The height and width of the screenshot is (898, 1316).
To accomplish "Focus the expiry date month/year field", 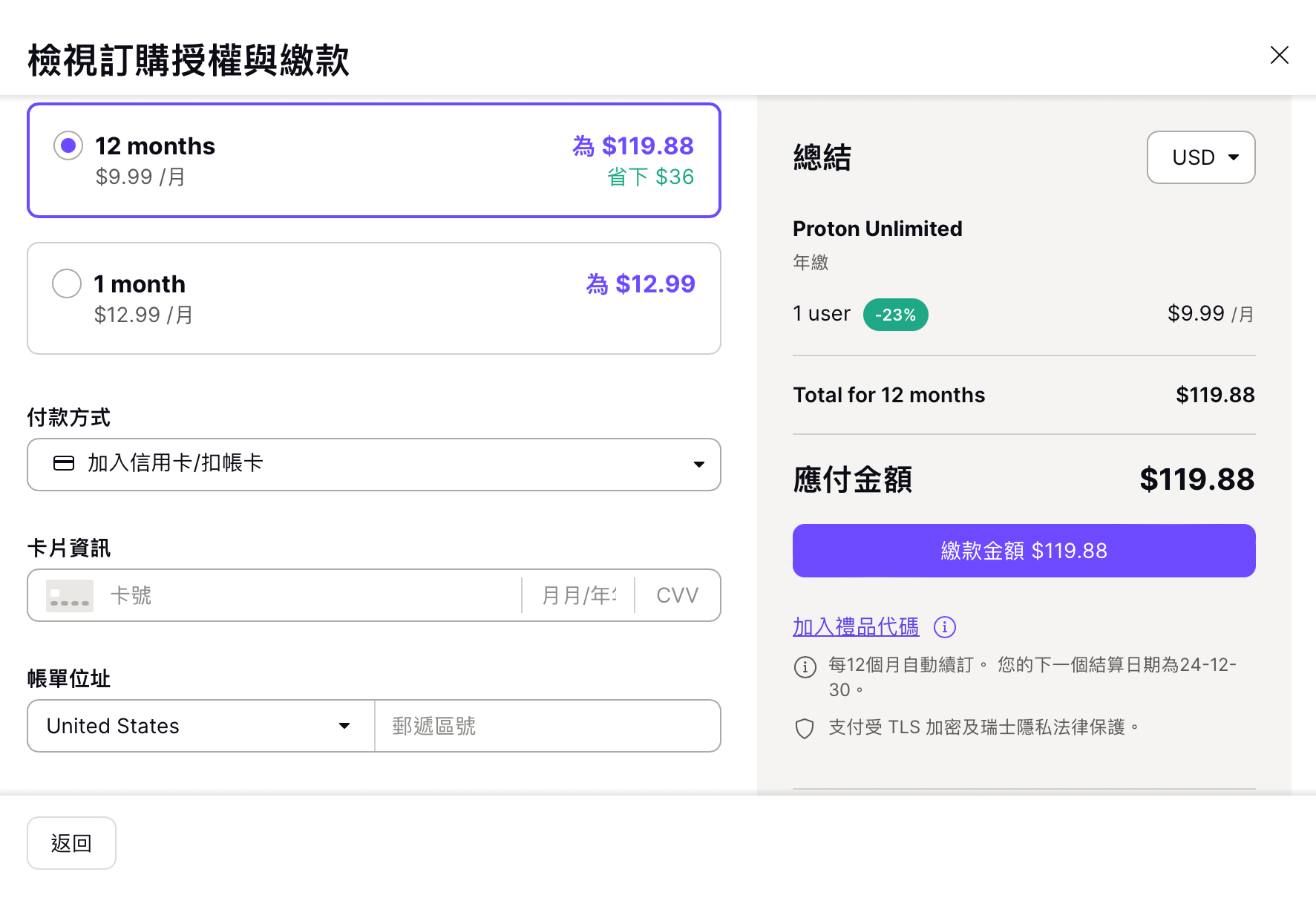I will [x=579, y=595].
